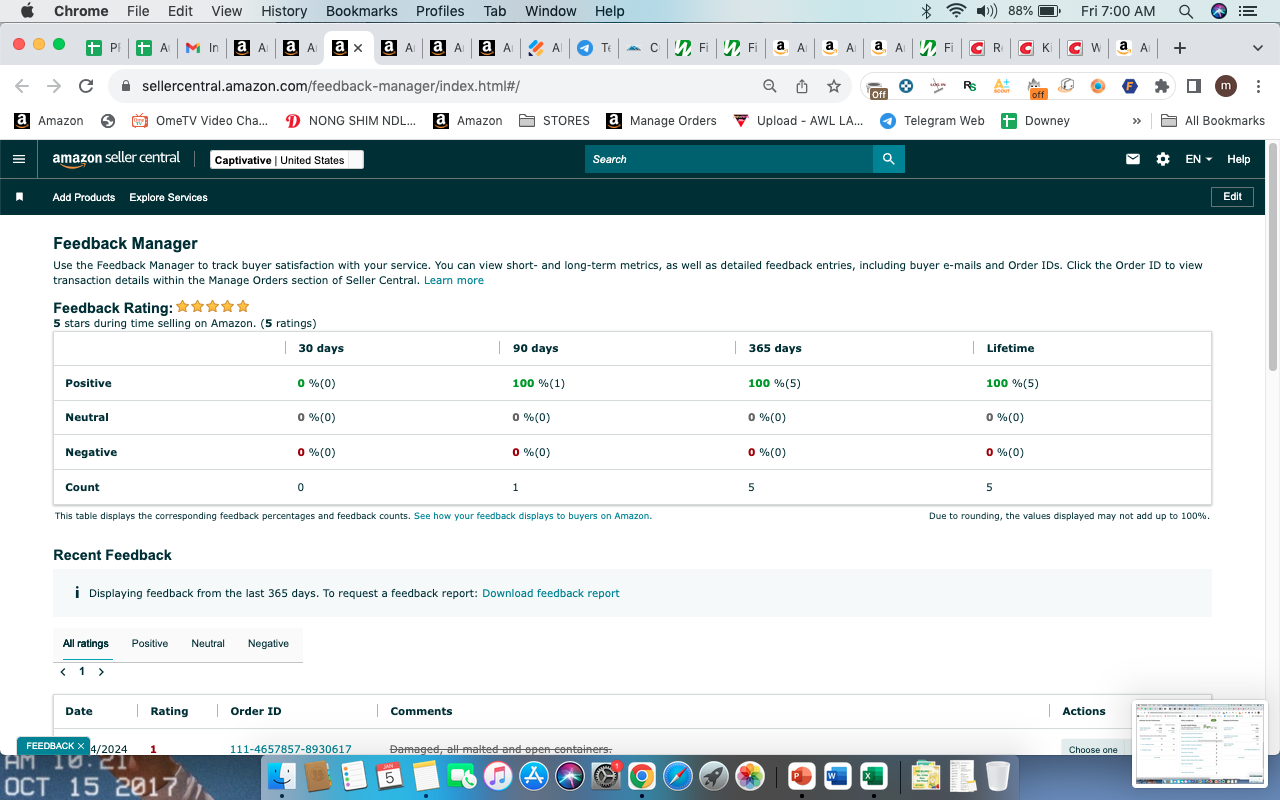Open the Chrome tab search chevron
The width and height of the screenshot is (1280, 800).
click(x=1257, y=47)
